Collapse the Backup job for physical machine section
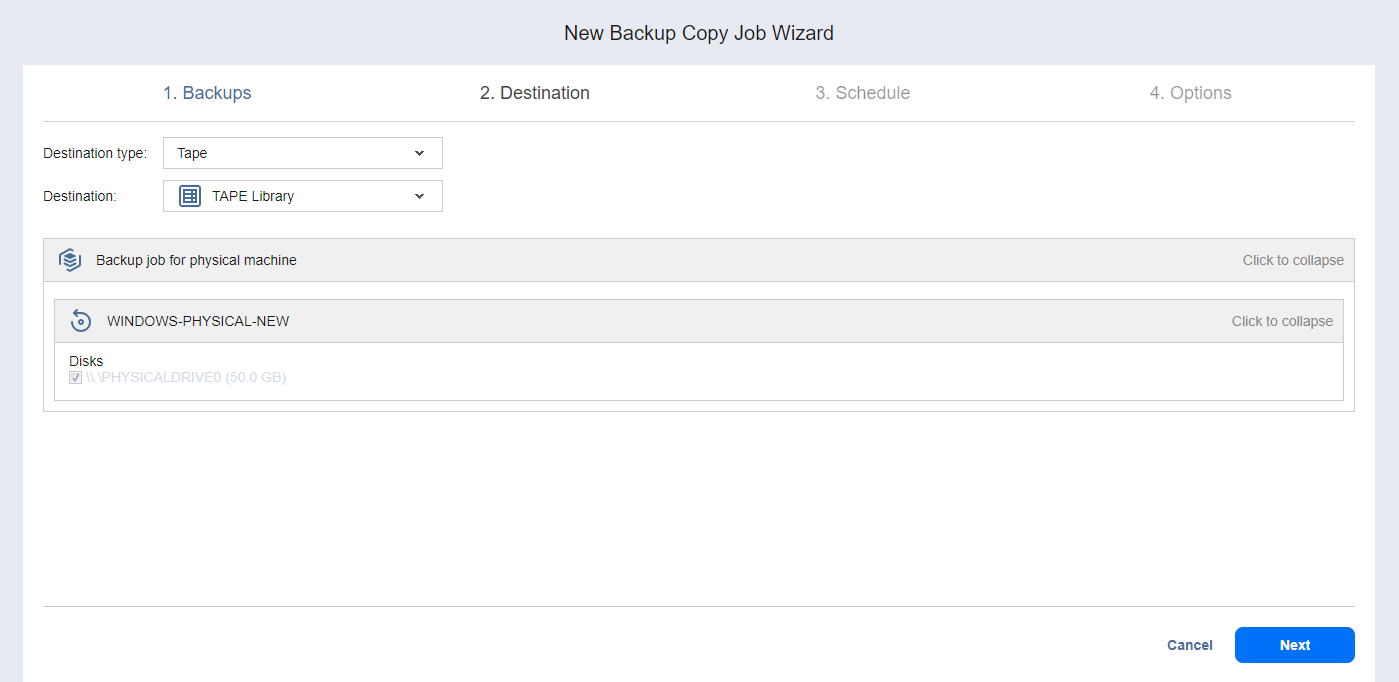1399x682 pixels. click(1292, 260)
